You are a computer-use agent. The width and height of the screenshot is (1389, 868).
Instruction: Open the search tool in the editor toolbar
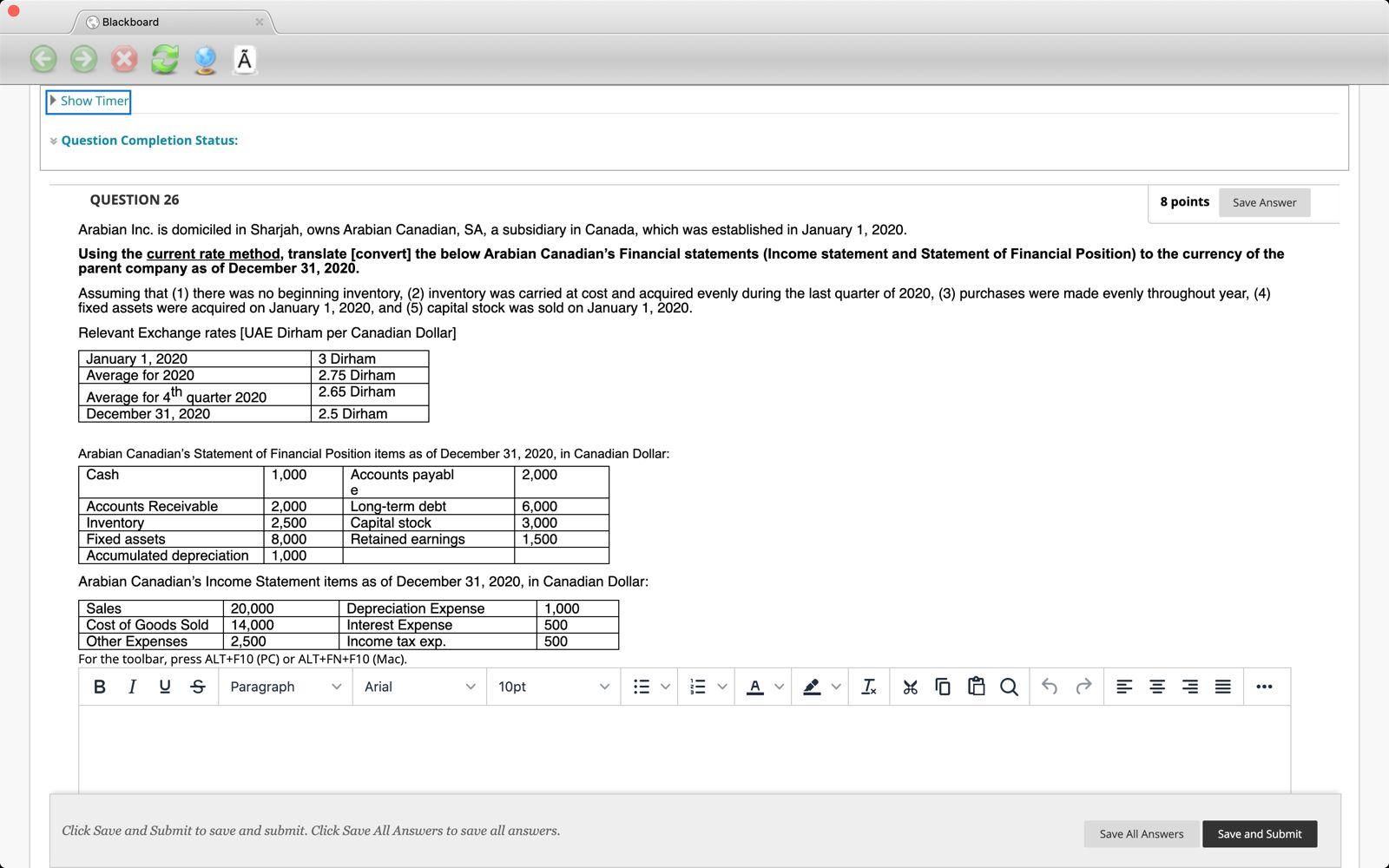tap(1010, 687)
